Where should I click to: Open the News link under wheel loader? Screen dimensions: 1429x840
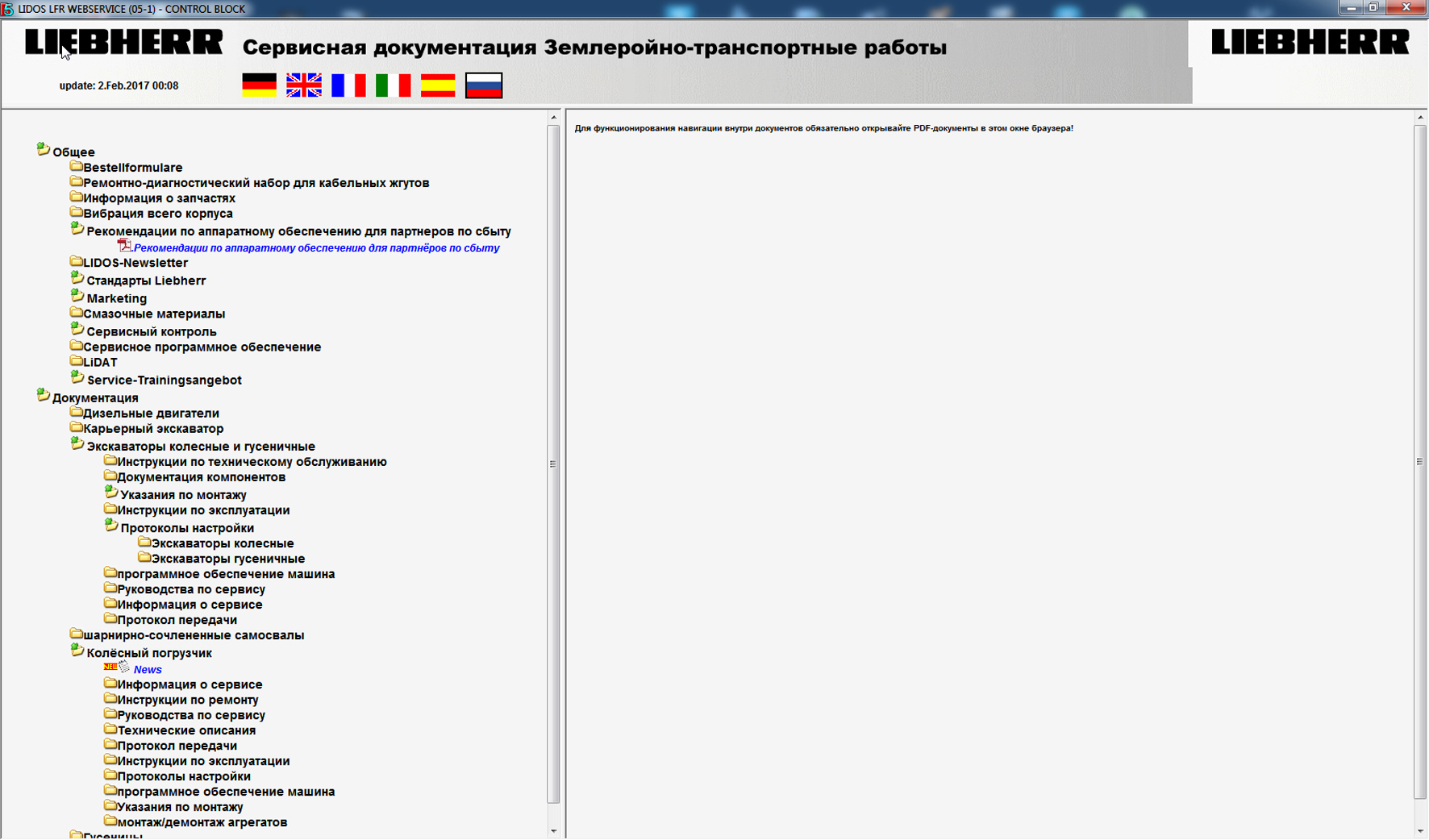click(x=148, y=670)
